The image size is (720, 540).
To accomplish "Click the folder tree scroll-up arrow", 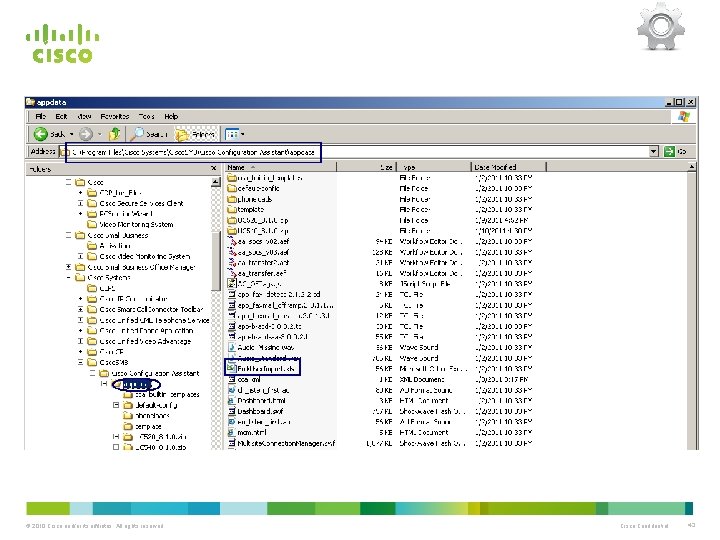I will coord(215,182).
